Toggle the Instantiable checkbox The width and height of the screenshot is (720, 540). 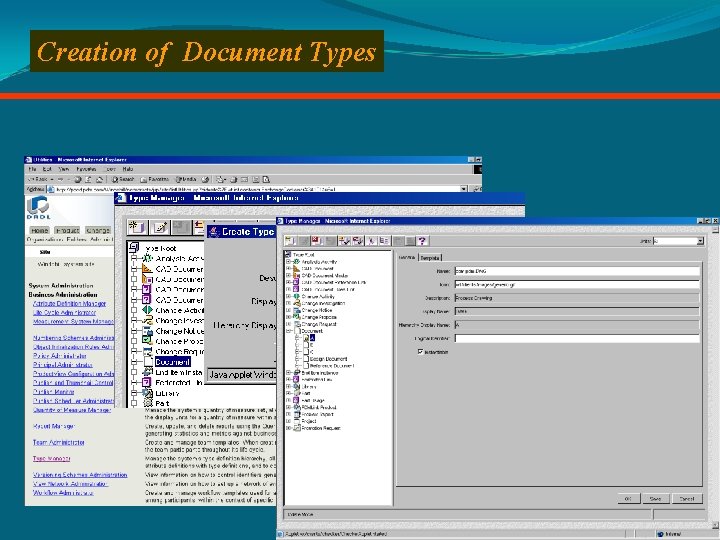tap(420, 351)
